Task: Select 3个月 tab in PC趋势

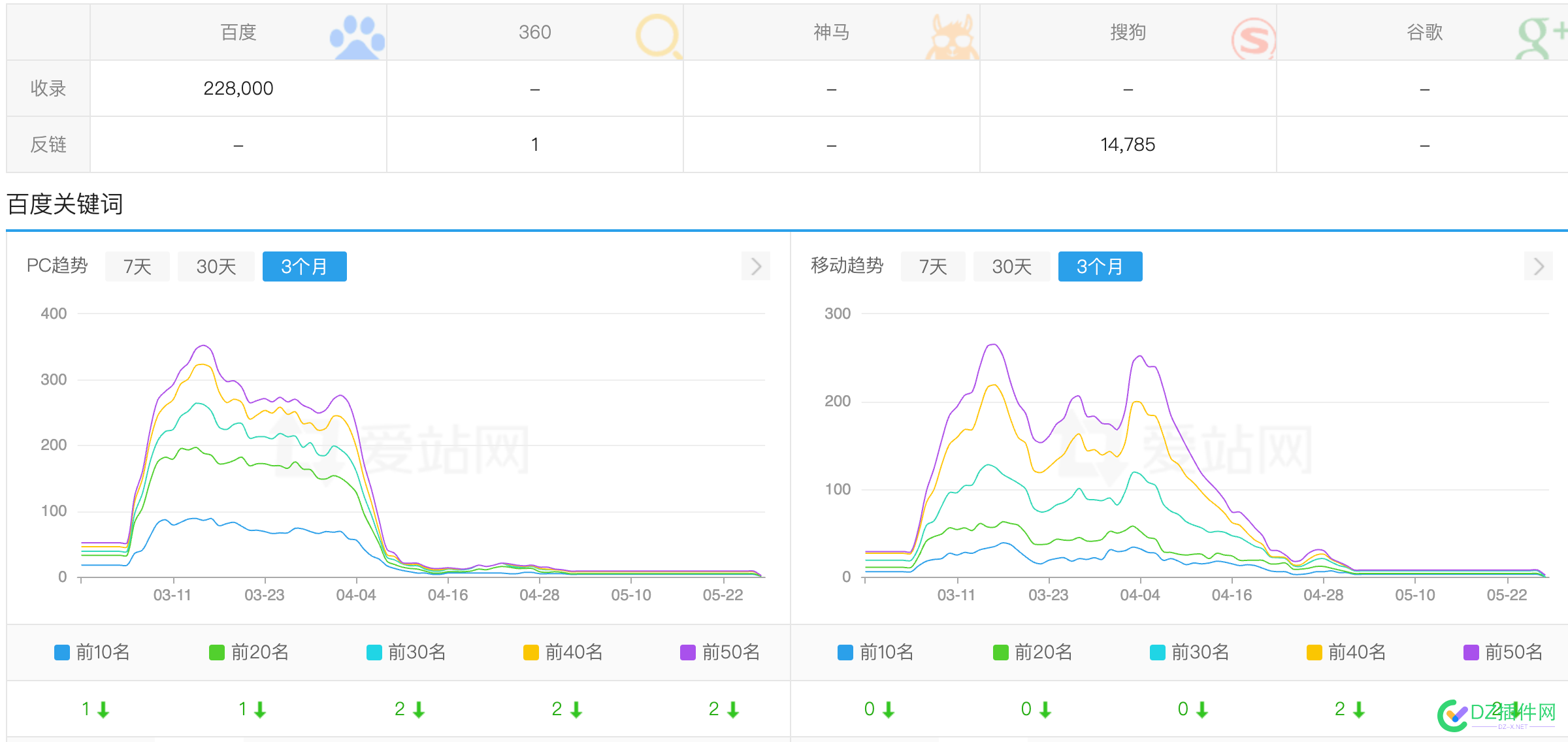Action: coord(304,266)
